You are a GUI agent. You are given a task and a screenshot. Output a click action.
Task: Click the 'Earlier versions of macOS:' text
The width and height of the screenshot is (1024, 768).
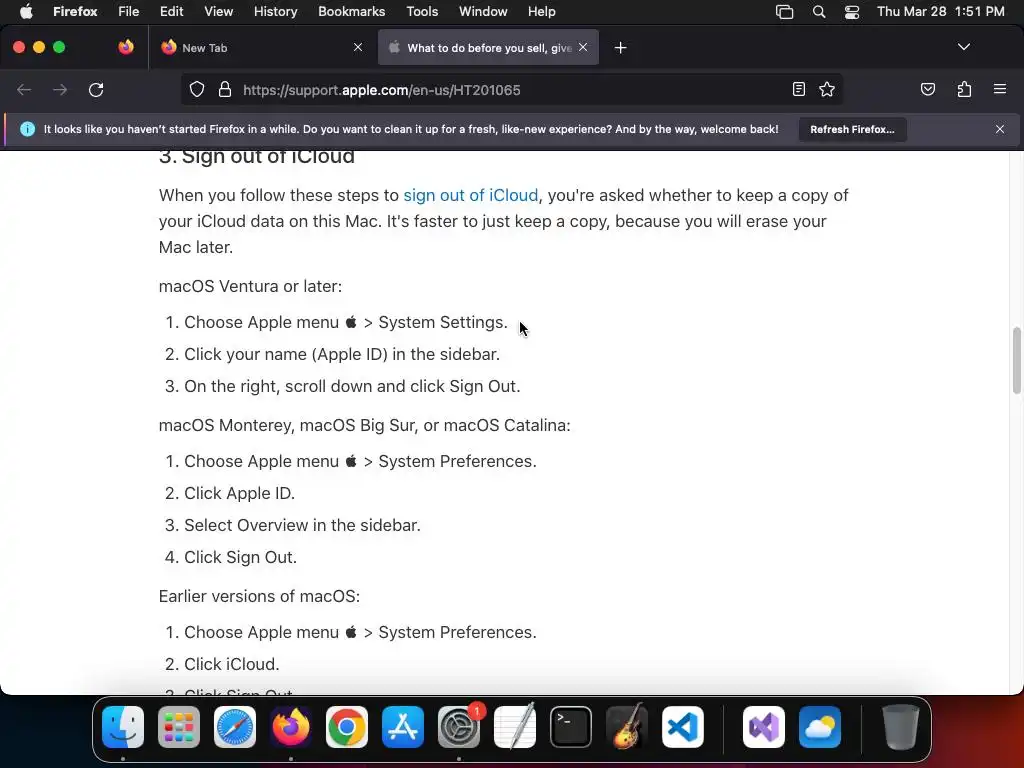tap(259, 596)
